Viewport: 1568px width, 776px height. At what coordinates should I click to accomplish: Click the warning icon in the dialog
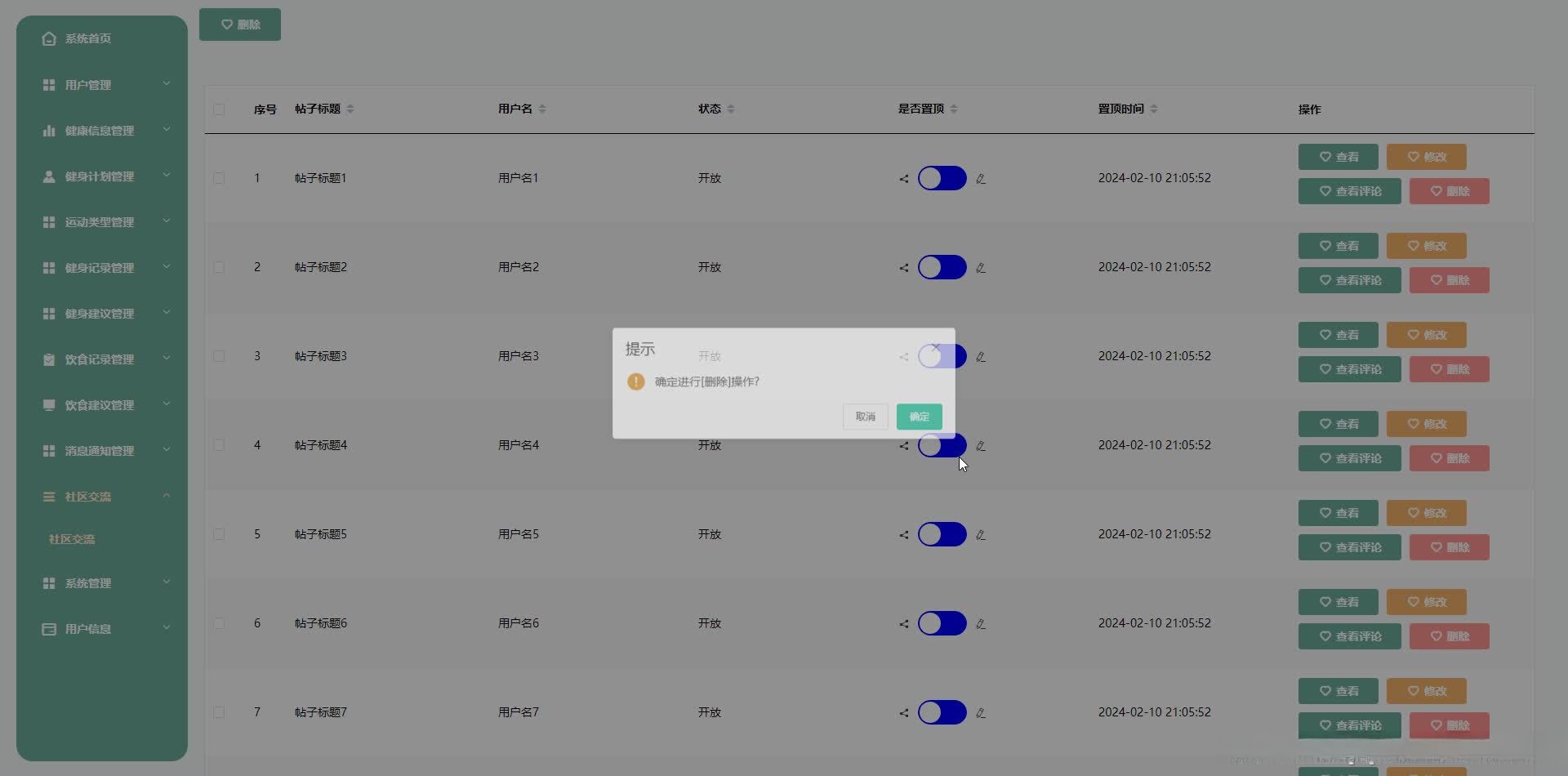[x=635, y=381]
